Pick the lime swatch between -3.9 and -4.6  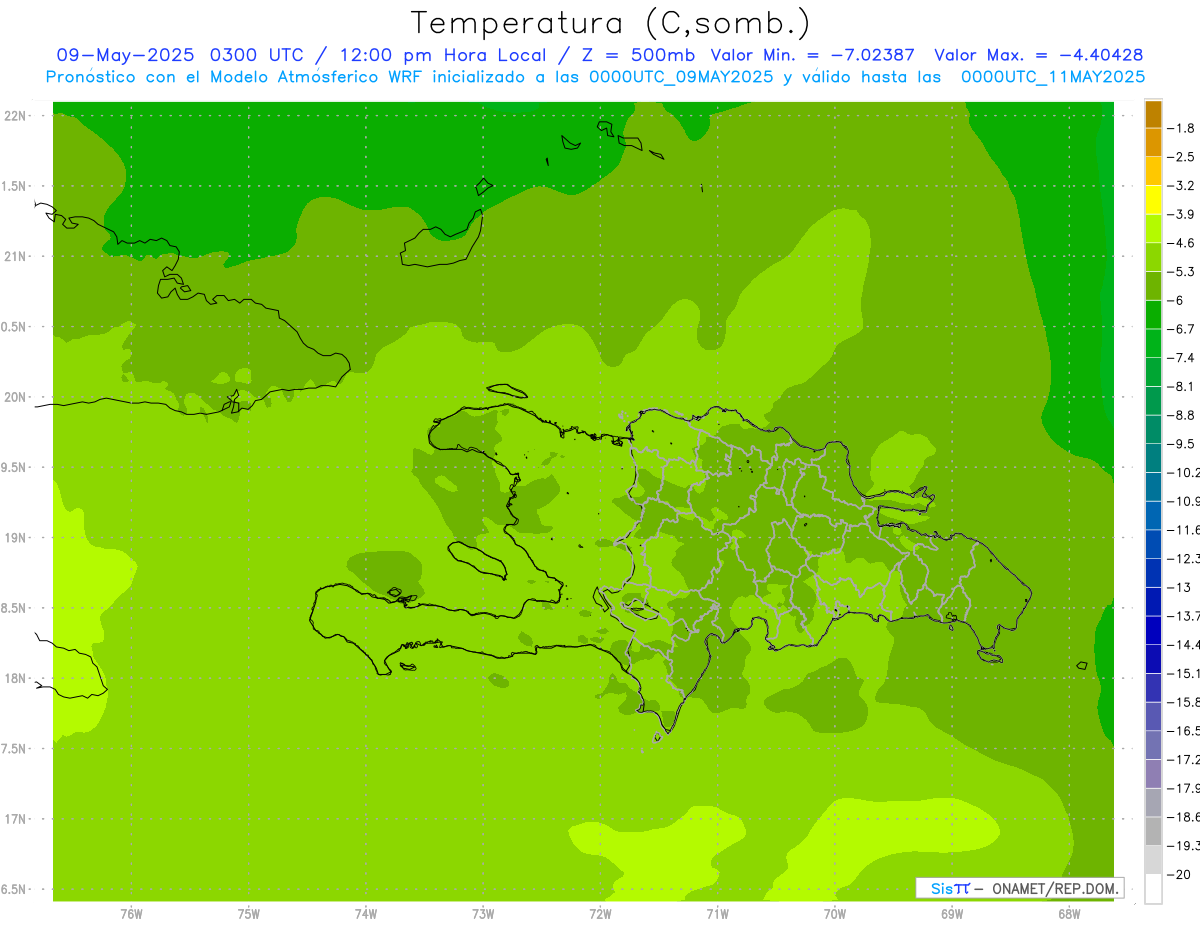point(1153,229)
